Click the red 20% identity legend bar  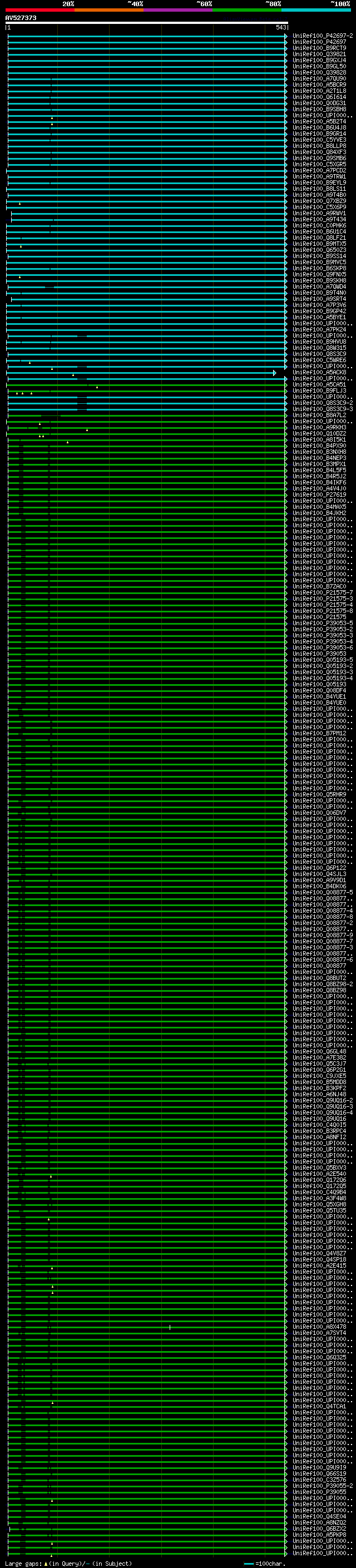pos(40,10)
